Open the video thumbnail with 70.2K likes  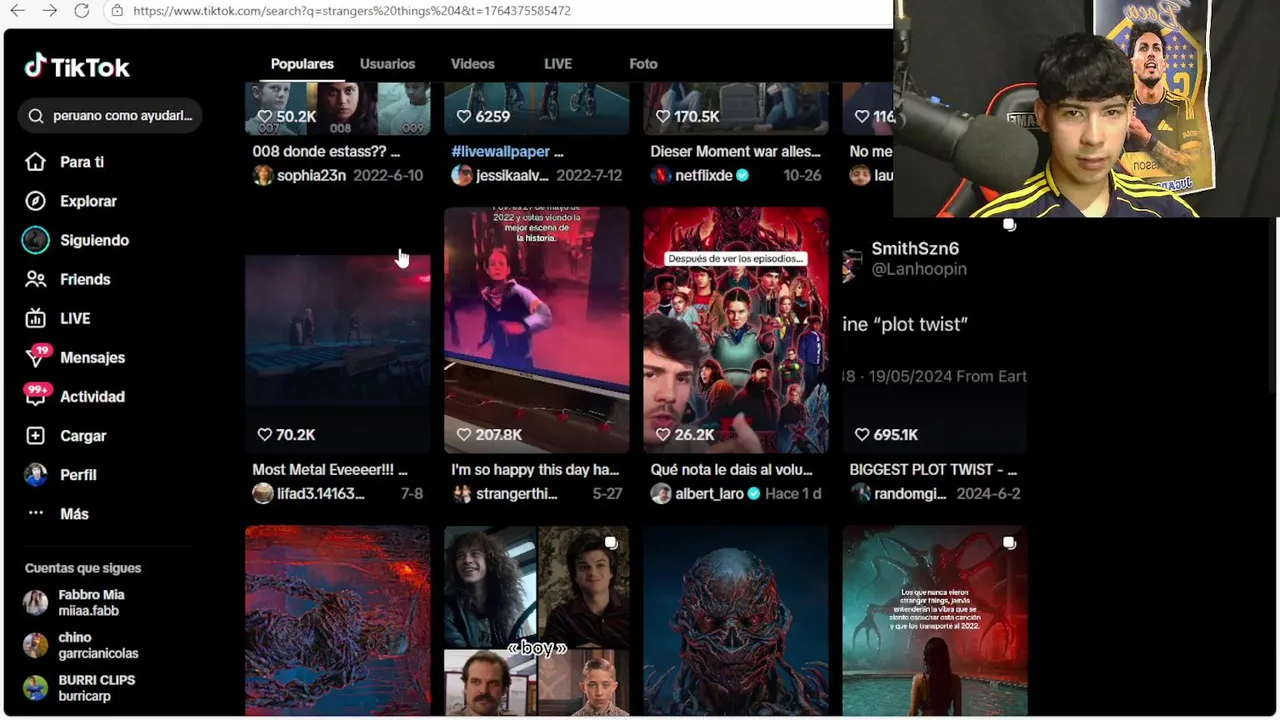[338, 330]
